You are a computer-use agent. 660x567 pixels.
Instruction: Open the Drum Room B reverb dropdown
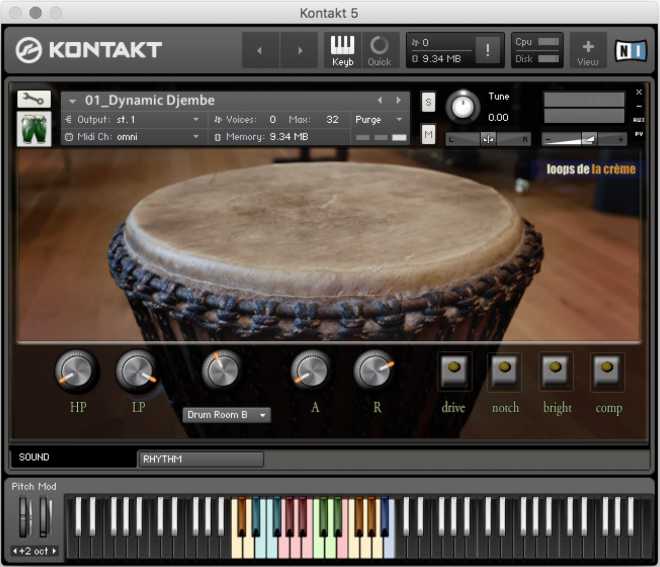click(x=227, y=415)
